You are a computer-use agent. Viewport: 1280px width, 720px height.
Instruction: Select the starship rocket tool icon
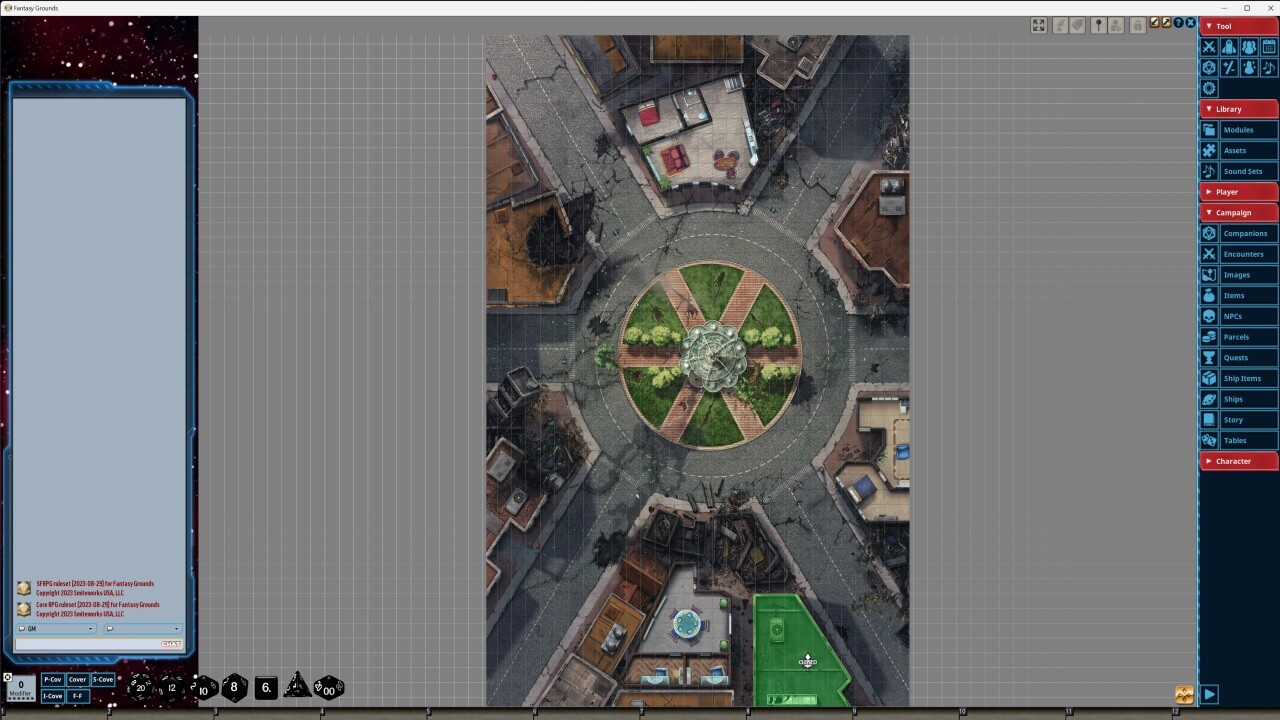pos(1227,46)
